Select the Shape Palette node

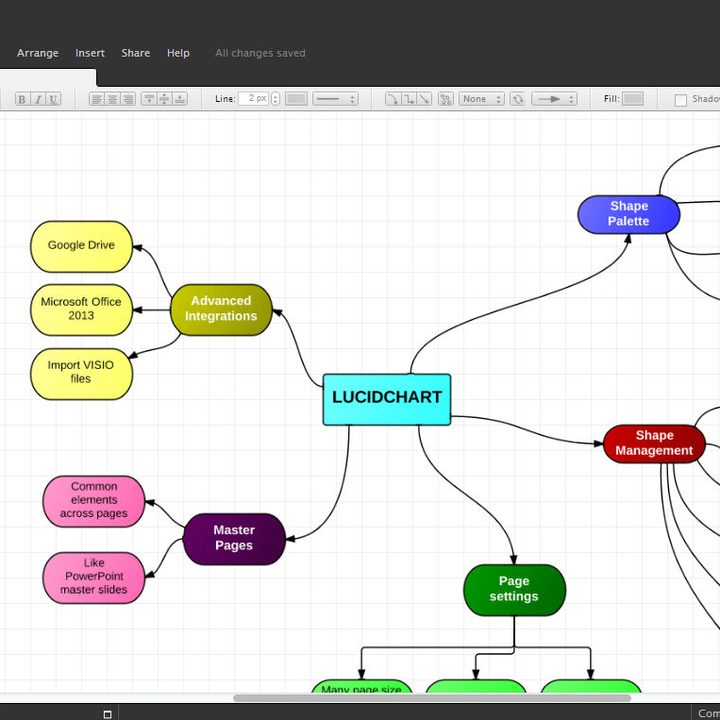point(629,214)
